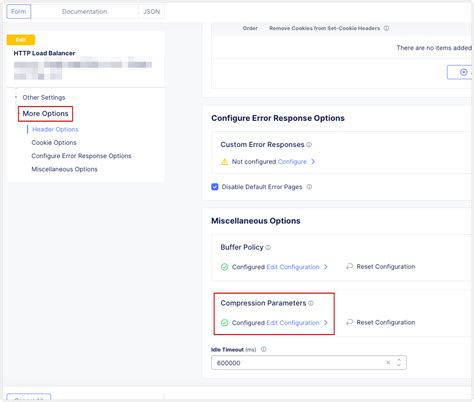The width and height of the screenshot is (474, 402).
Task: Click info icon beside Idle Timeout label
Action: 263,349
